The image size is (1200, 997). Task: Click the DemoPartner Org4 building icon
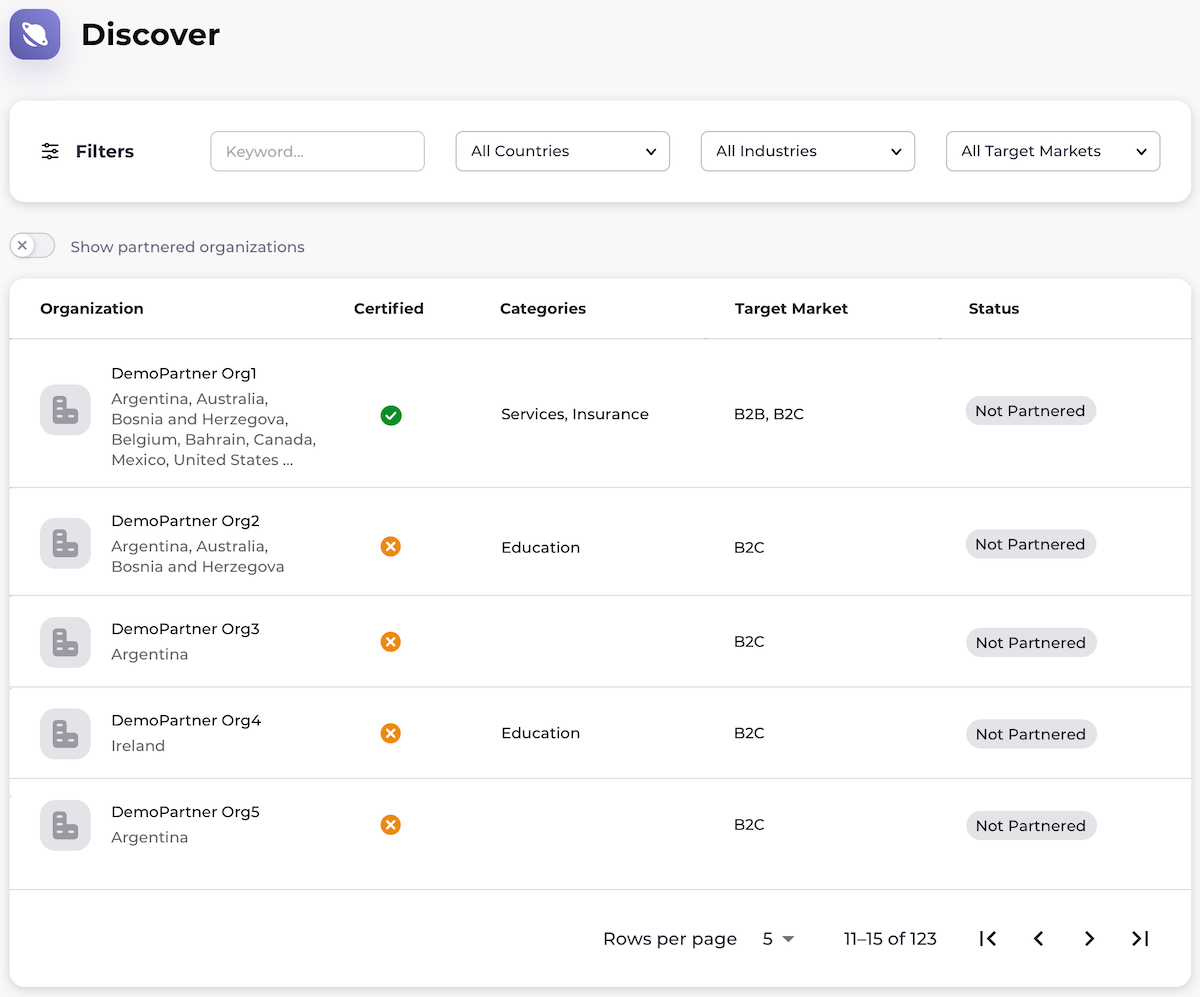[65, 734]
